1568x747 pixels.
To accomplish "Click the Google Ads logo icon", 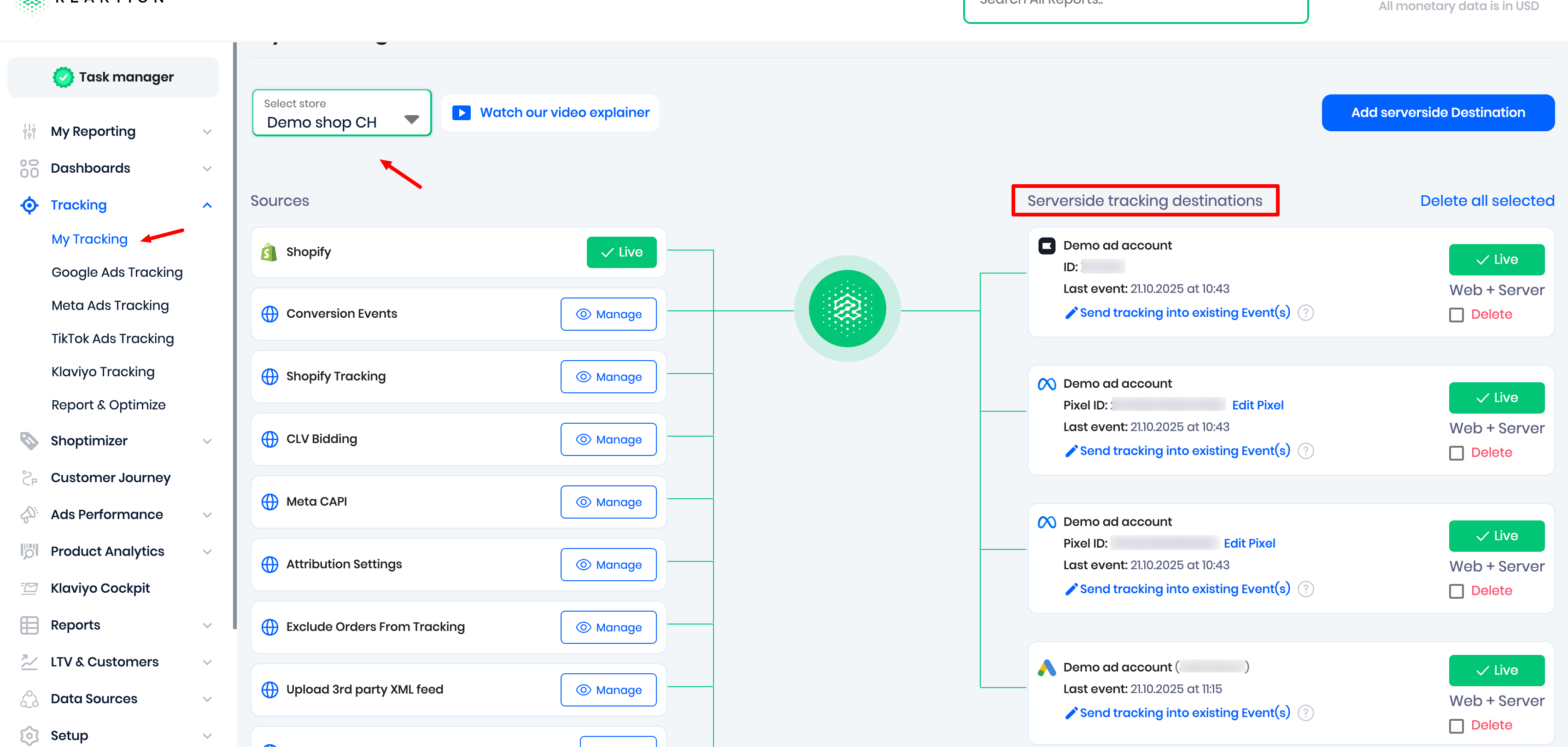I will pos(1047,668).
